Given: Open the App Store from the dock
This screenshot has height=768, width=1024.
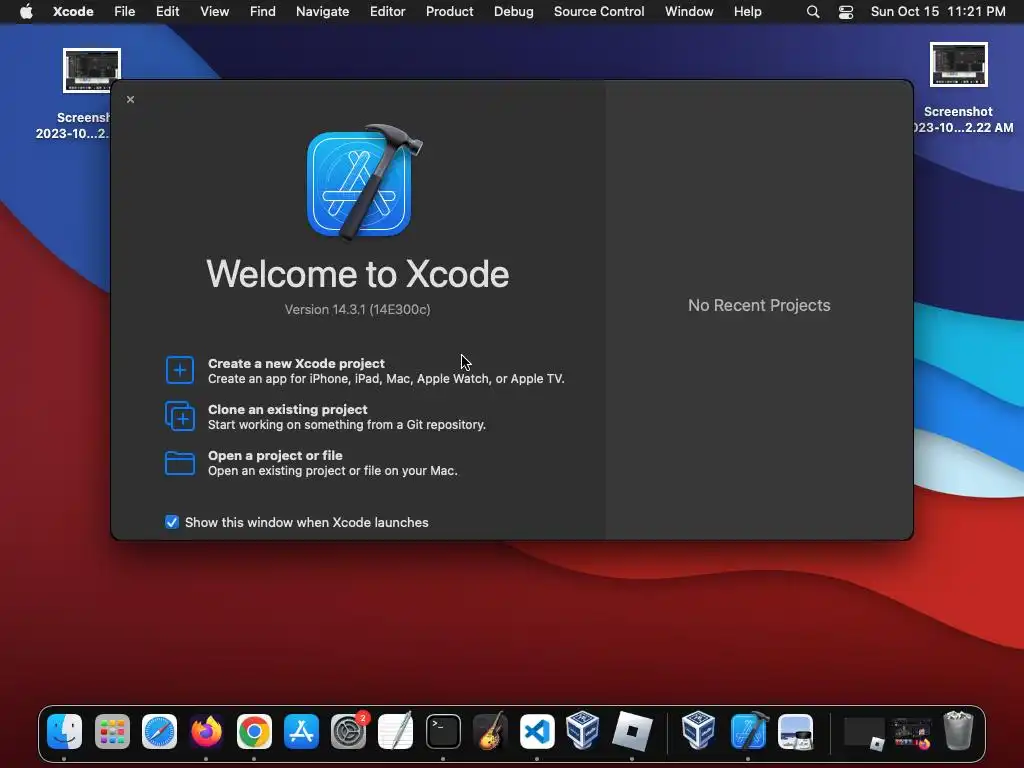Looking at the screenshot, I should click(301, 731).
